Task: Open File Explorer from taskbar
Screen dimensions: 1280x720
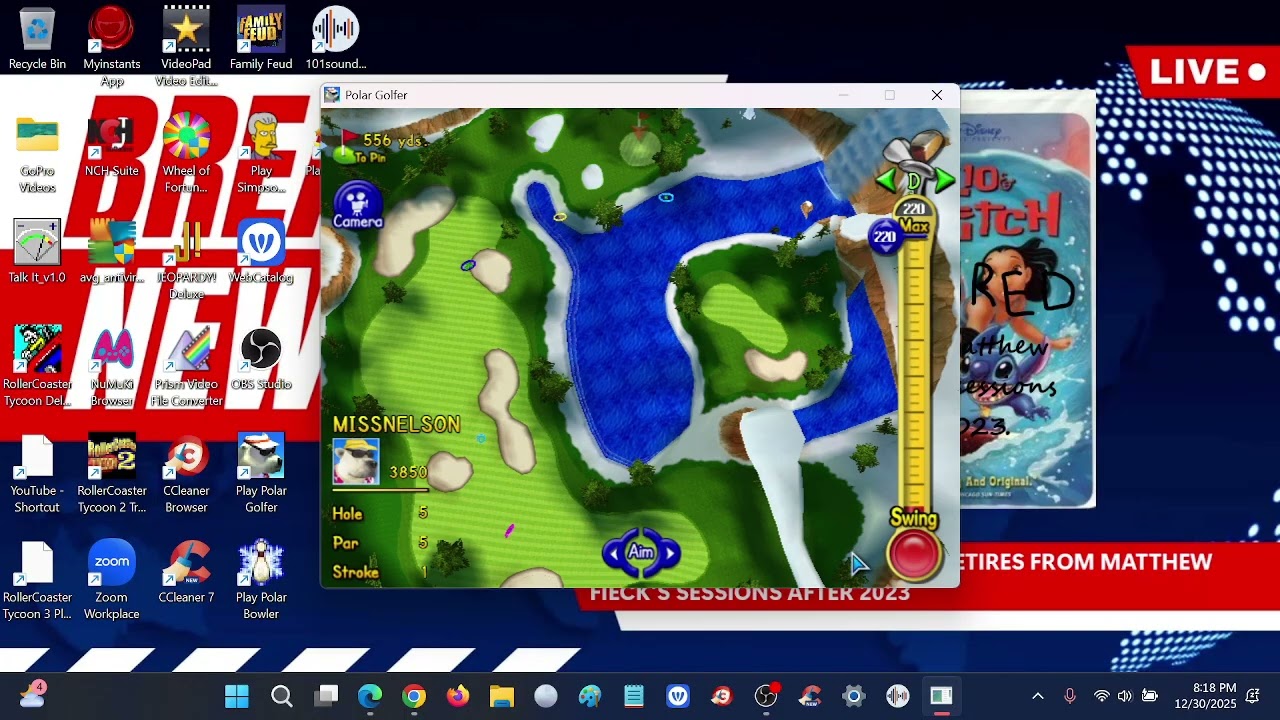Action: (x=502, y=696)
